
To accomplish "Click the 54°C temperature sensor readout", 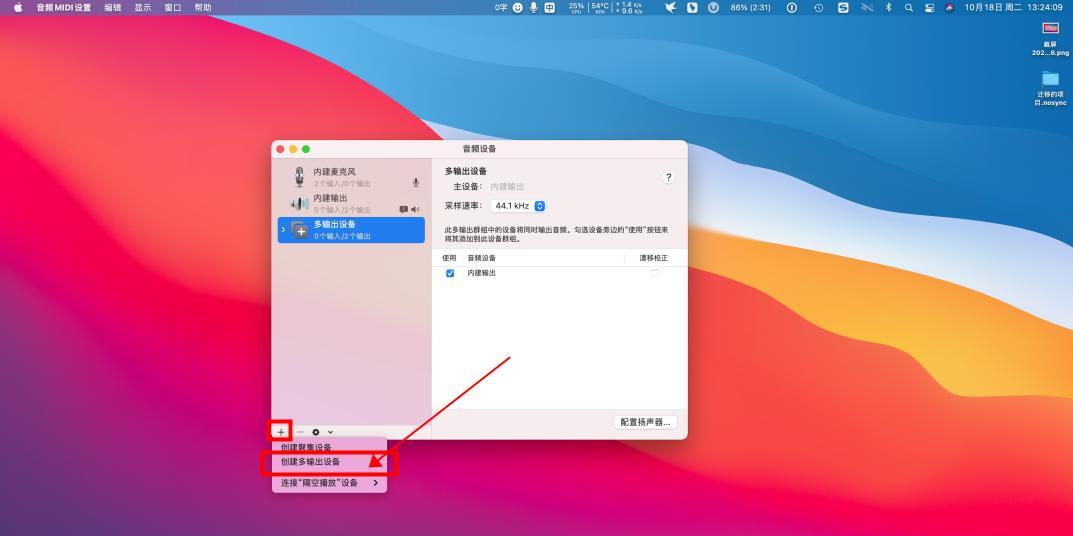I will pos(600,8).
